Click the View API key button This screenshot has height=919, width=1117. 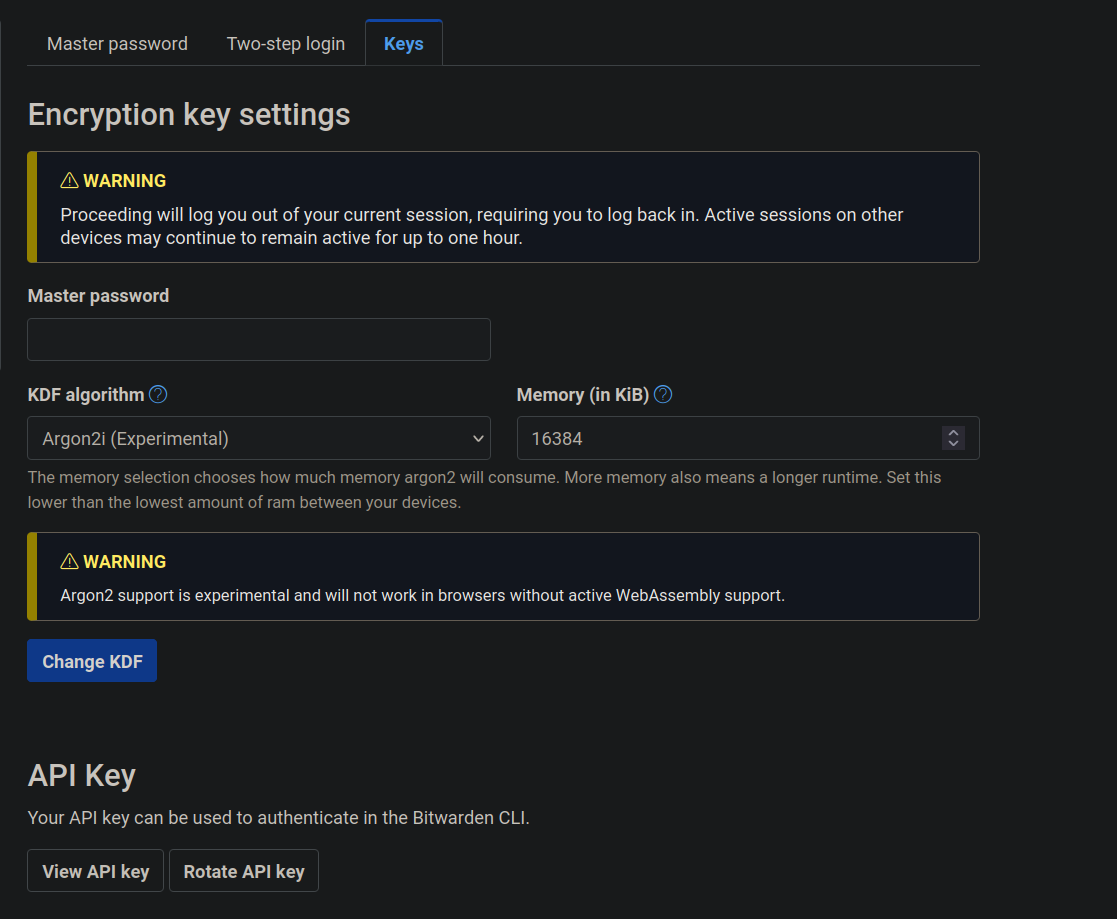(x=96, y=871)
